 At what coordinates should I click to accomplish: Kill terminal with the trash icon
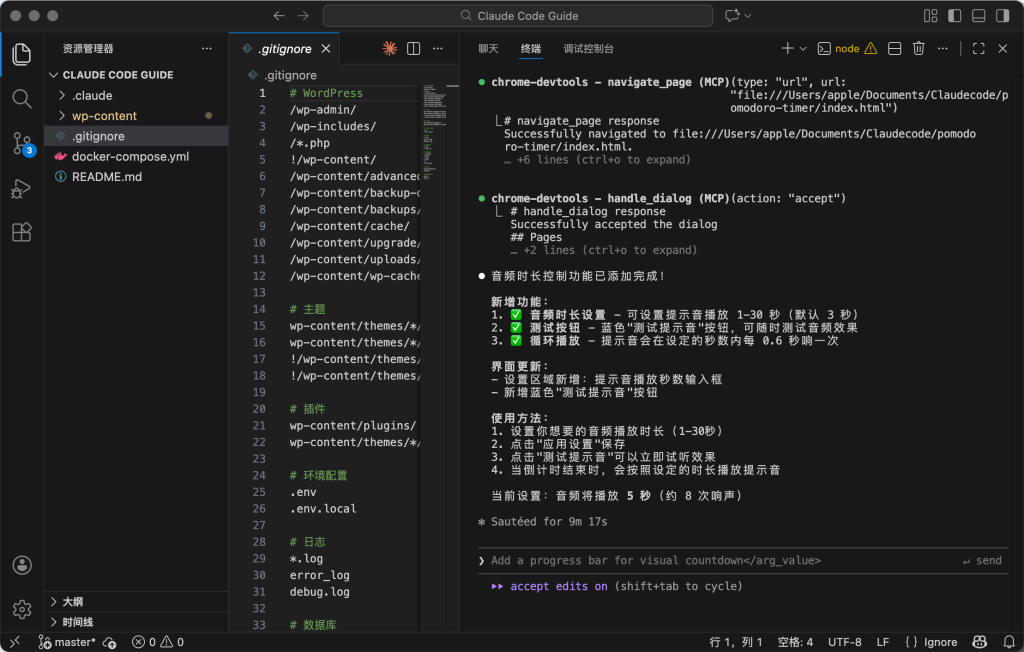(x=918, y=48)
